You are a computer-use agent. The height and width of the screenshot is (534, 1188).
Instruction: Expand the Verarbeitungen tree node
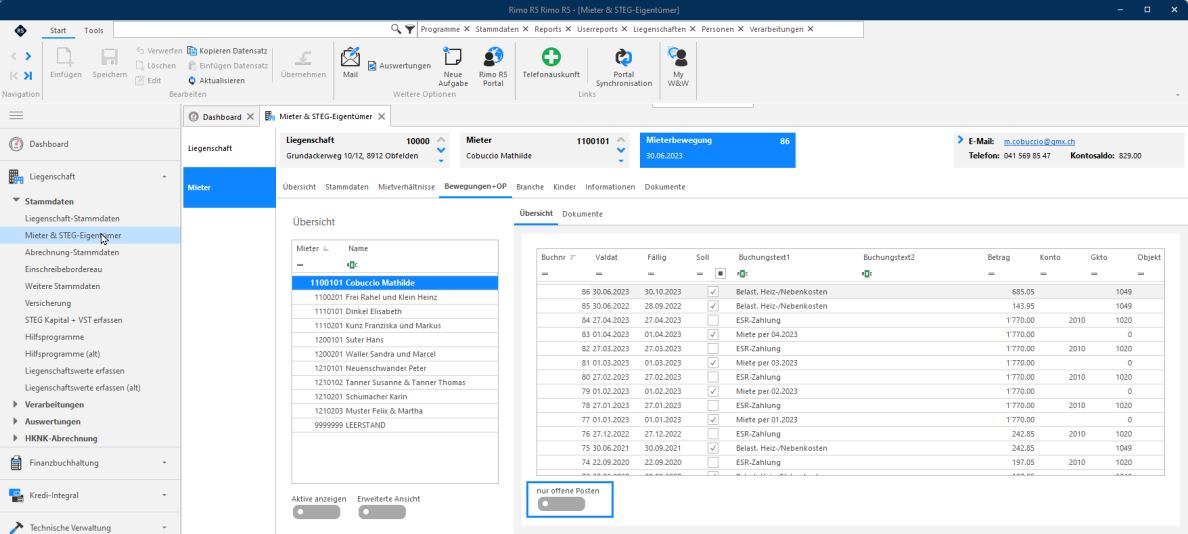tap(16, 404)
